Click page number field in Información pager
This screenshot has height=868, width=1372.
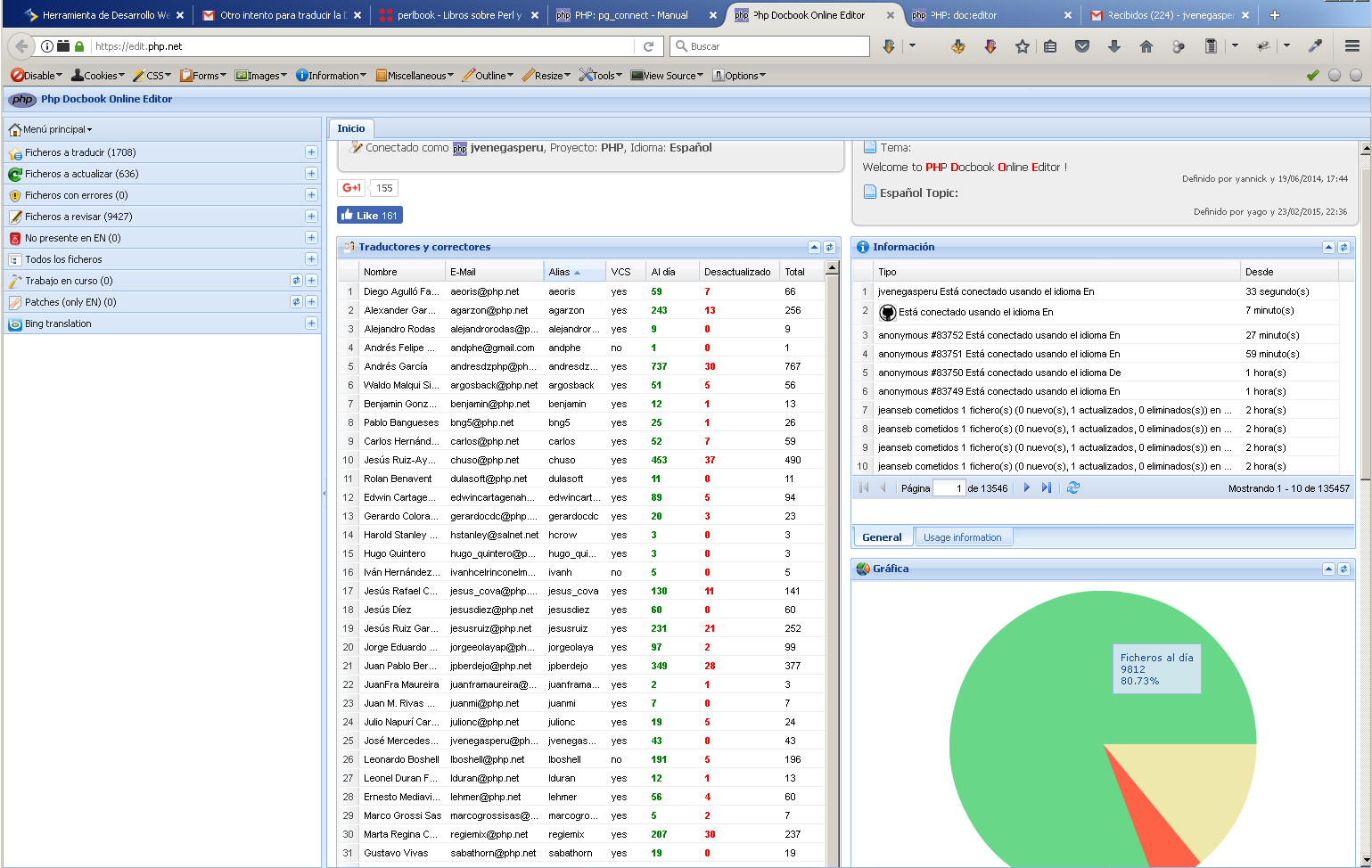coord(948,488)
